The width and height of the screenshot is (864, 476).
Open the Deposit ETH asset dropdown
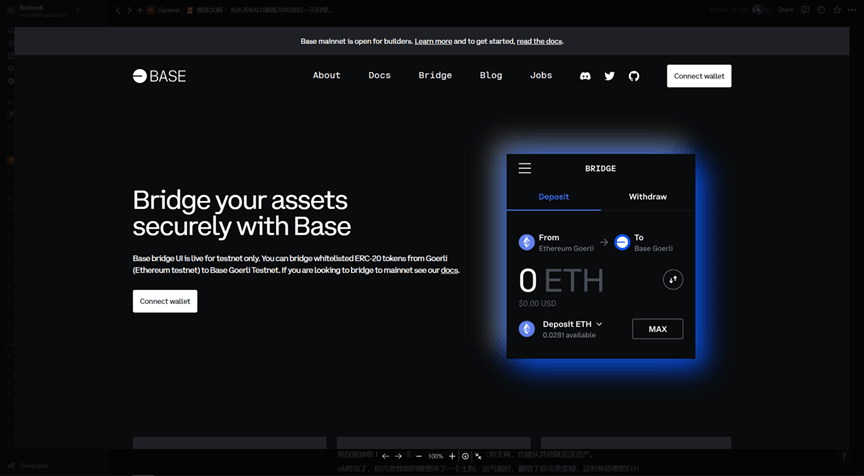click(573, 324)
